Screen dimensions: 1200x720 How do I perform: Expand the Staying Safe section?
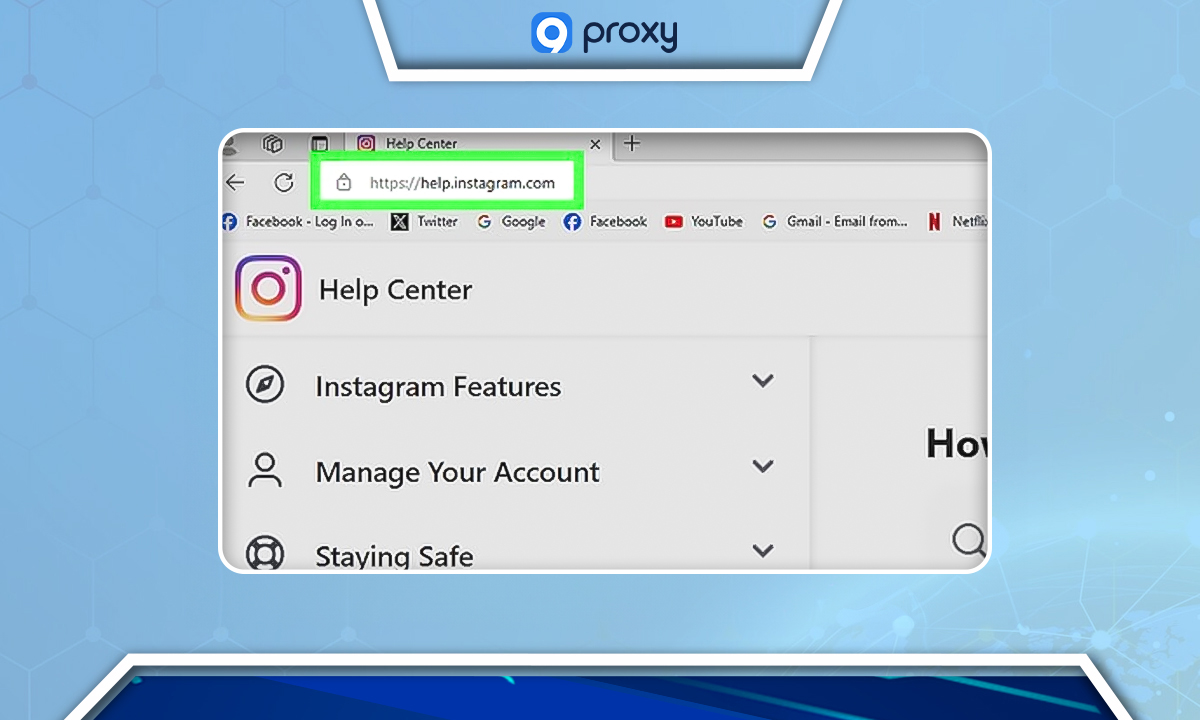pyautogui.click(x=763, y=550)
